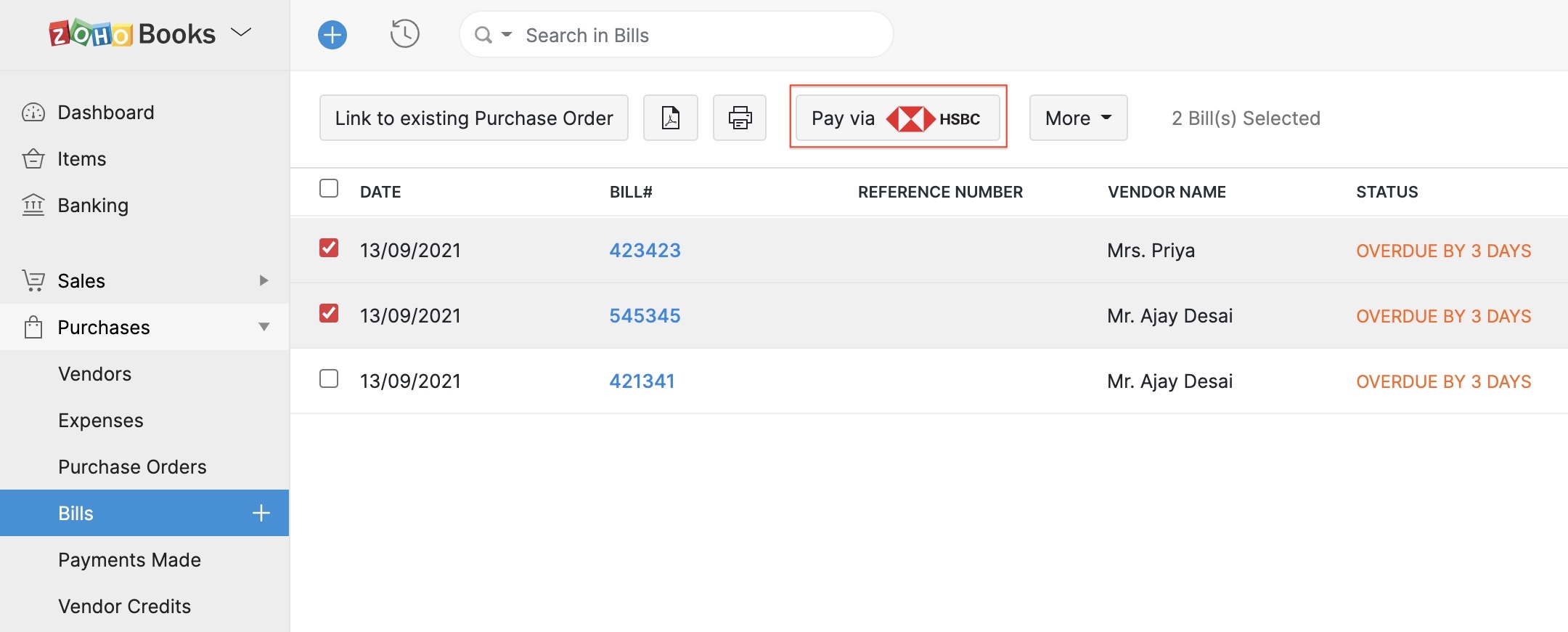Open Items module in sidebar
This screenshot has height=632, width=1568.
[81, 159]
